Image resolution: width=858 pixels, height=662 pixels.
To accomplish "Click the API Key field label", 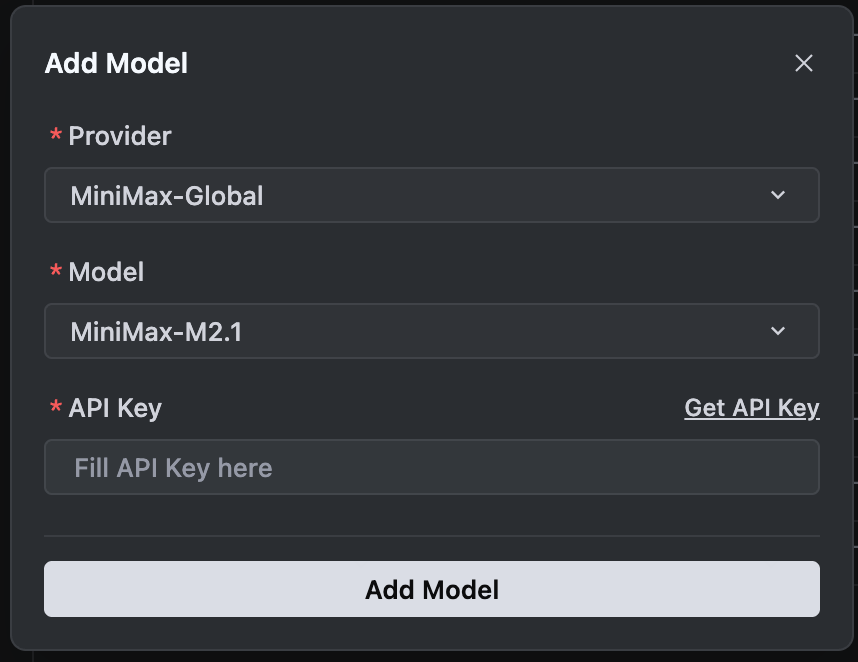I will [115, 408].
